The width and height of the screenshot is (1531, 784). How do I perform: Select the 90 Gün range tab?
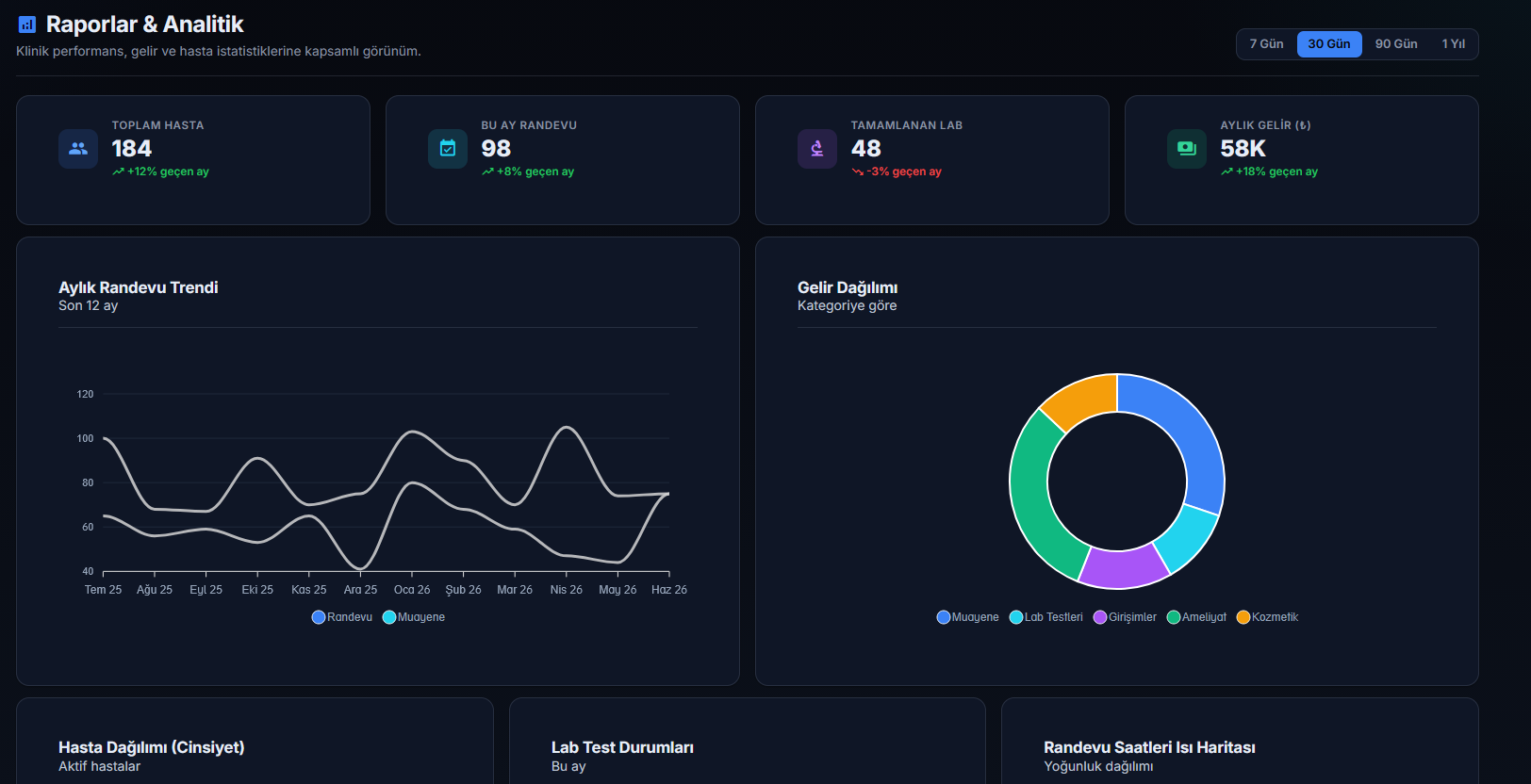1396,44
